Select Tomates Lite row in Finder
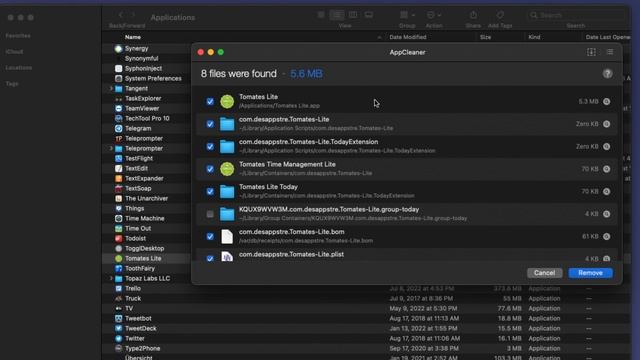Viewport: 640px width, 360px height. pos(143,258)
